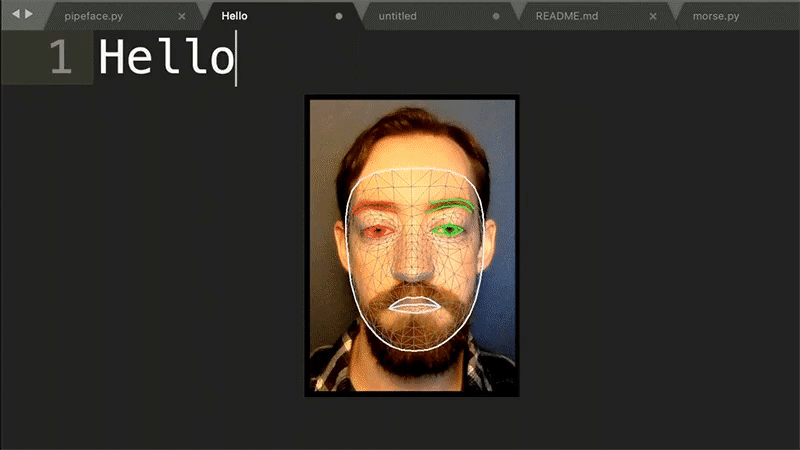
Task: Open the untitled tab
Action: pyautogui.click(x=397, y=17)
